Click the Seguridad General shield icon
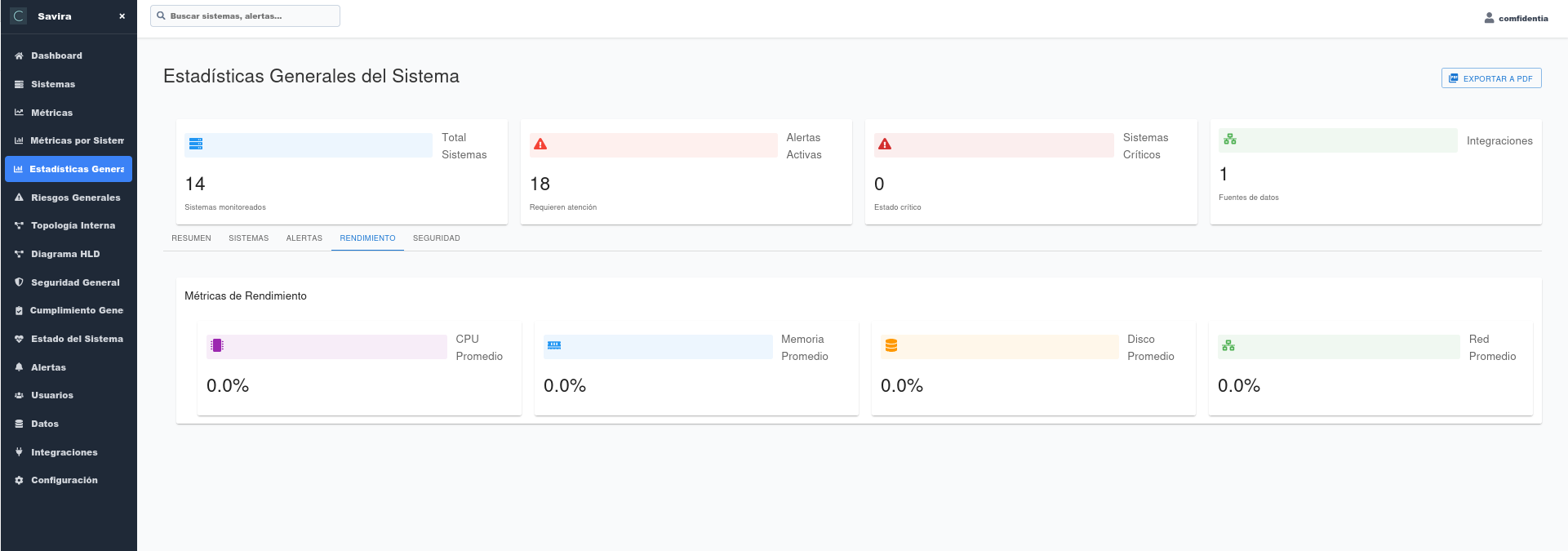Image resolution: width=1568 pixels, height=551 pixels. coord(19,282)
